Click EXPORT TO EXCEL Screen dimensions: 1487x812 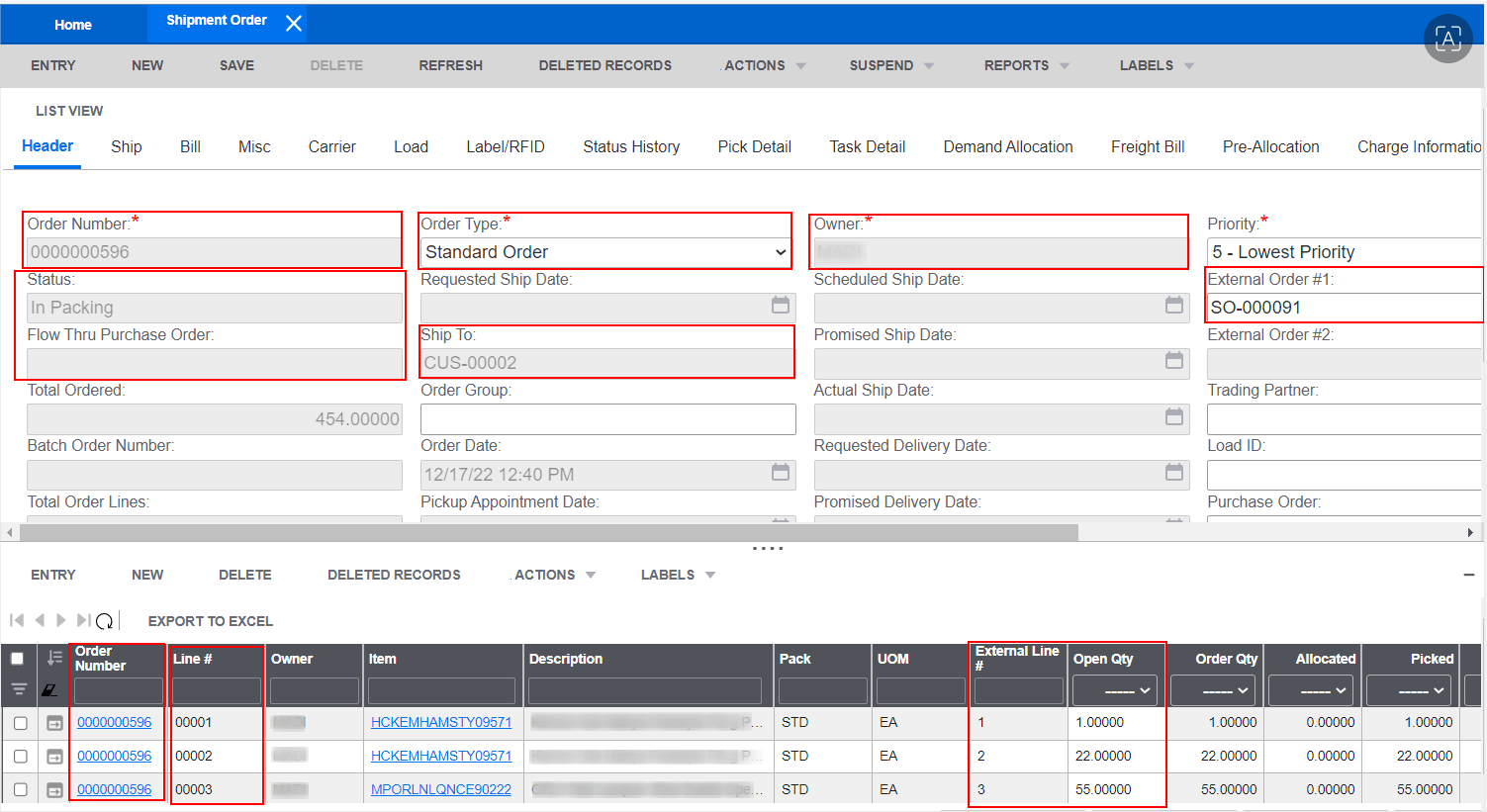(x=210, y=620)
